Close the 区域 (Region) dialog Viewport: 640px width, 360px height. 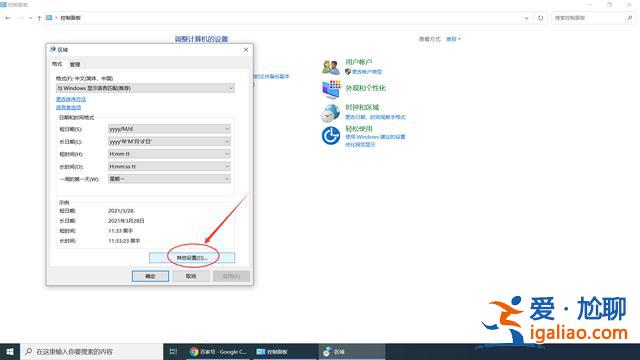pos(246,49)
